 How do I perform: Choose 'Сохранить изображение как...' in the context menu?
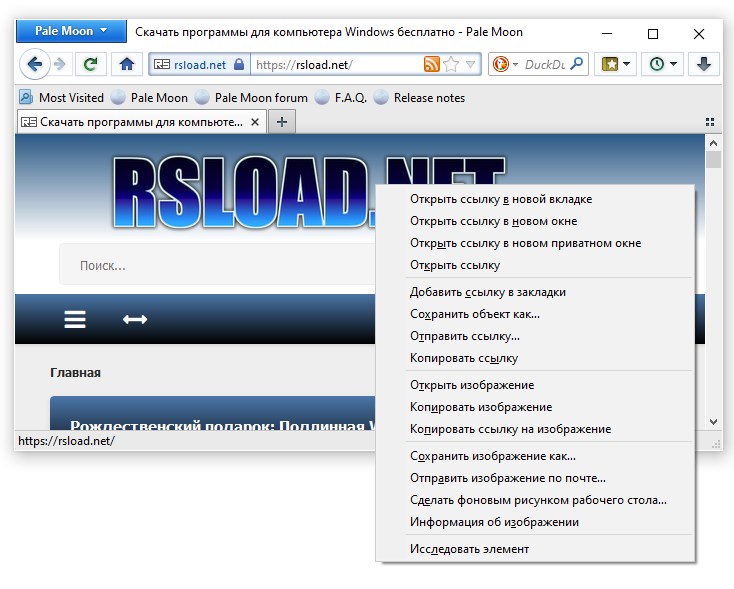tap(492, 456)
